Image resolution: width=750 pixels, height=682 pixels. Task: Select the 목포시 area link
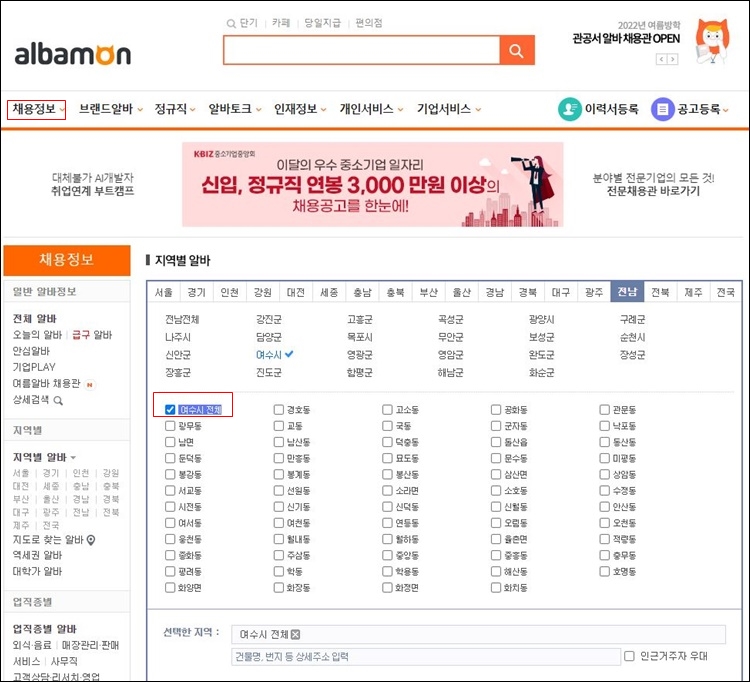pos(360,337)
